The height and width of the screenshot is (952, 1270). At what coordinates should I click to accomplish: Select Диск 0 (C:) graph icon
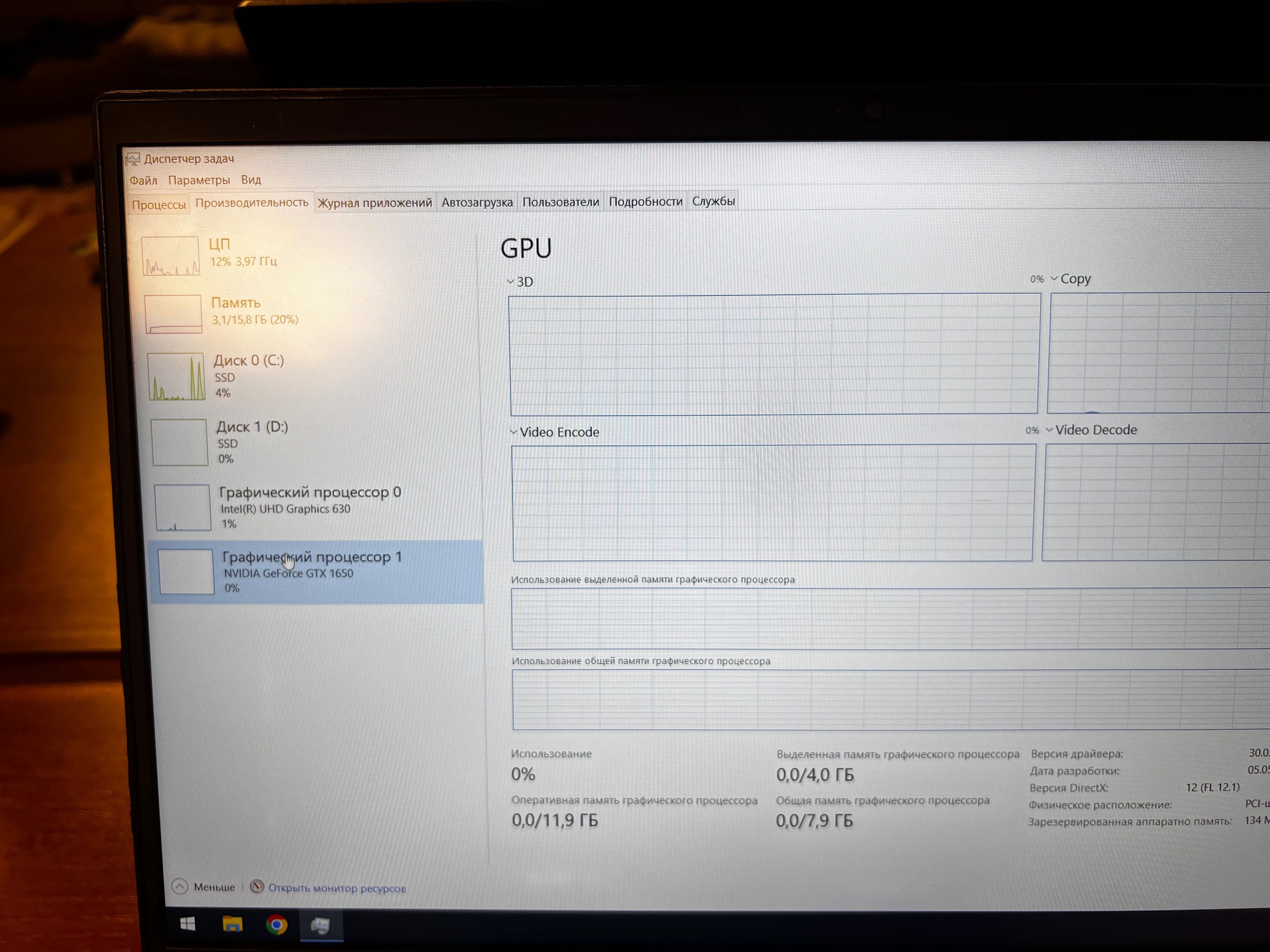click(177, 377)
